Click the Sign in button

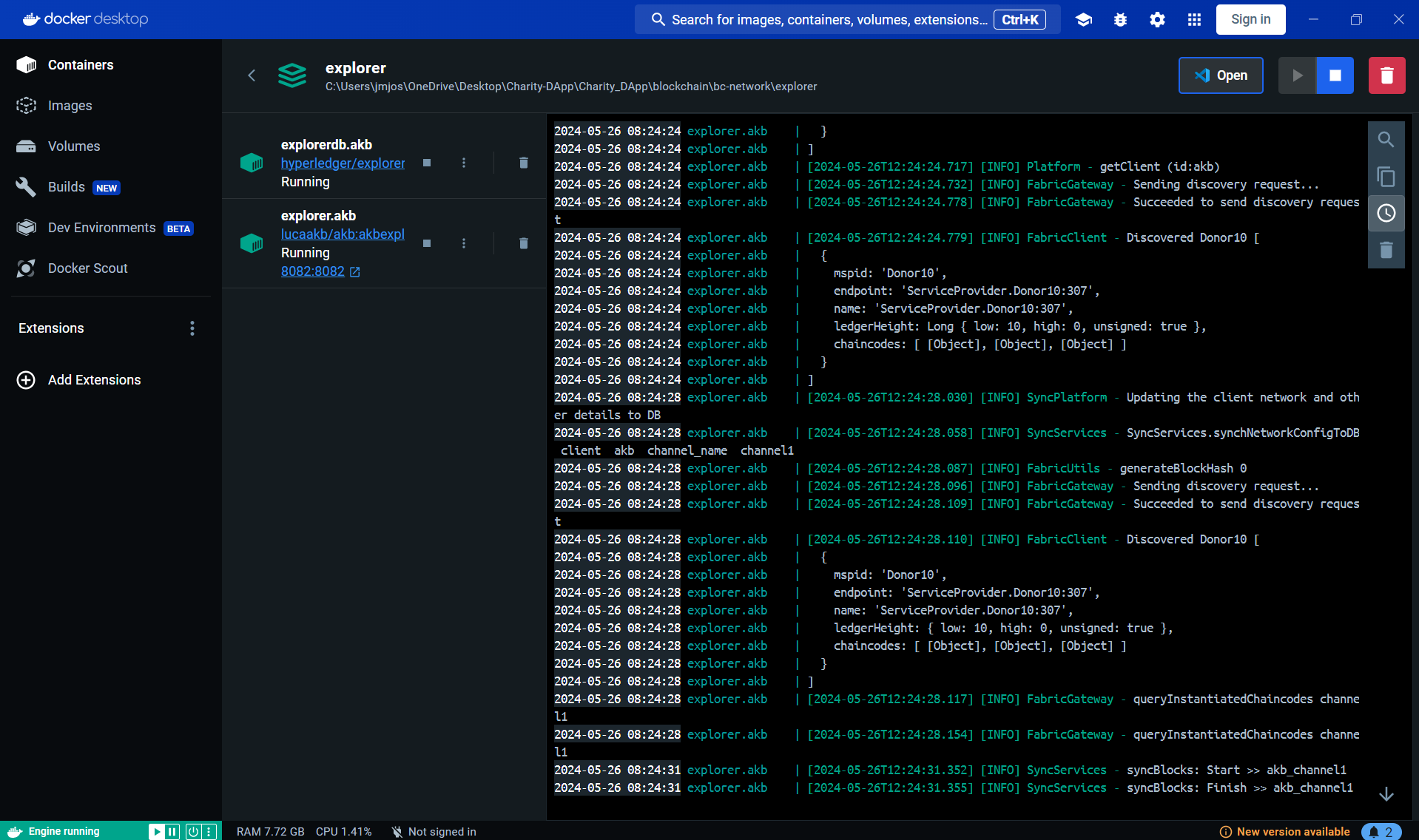click(1250, 20)
